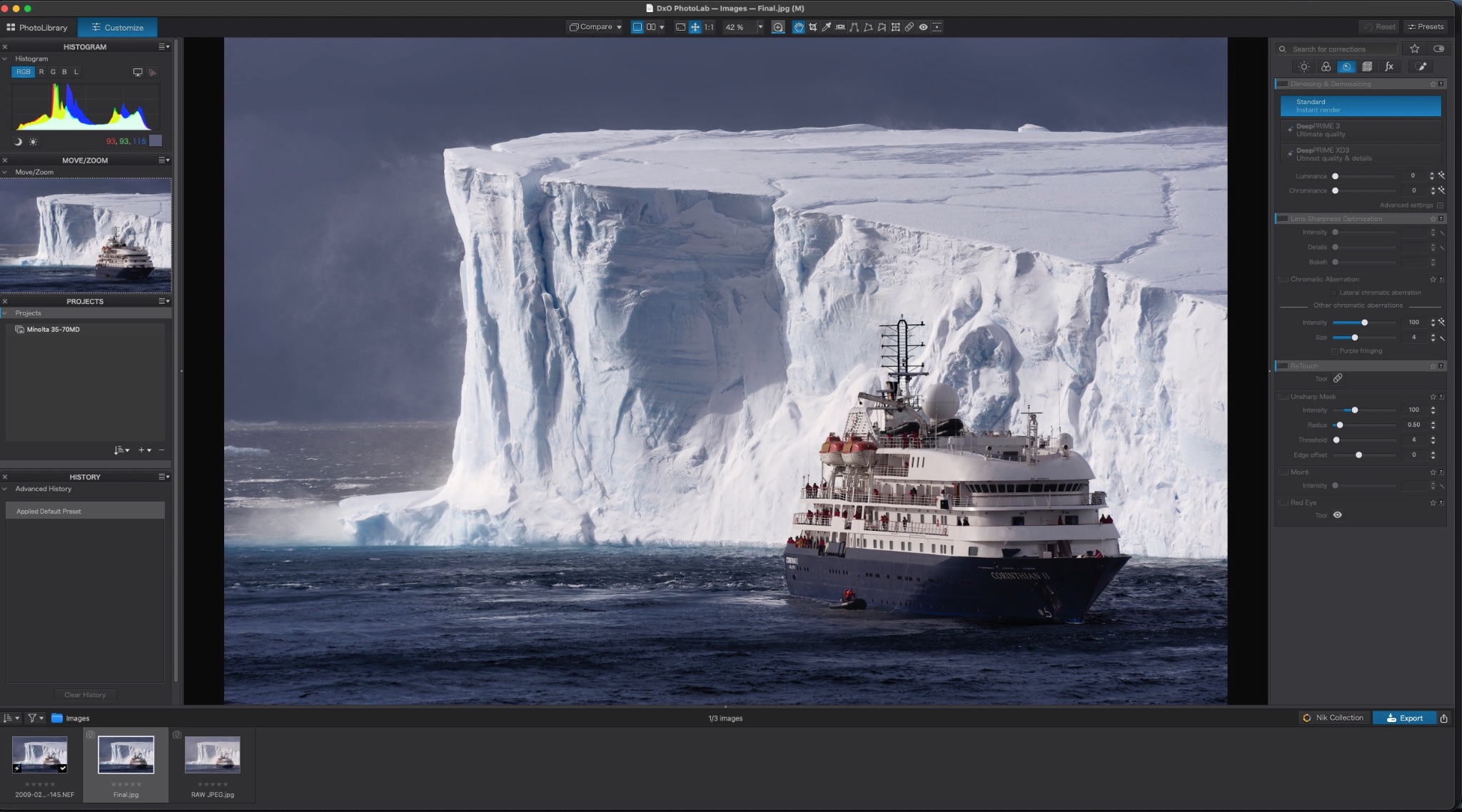Switch to the Customize tab
The width and height of the screenshot is (1462, 812).
(117, 27)
